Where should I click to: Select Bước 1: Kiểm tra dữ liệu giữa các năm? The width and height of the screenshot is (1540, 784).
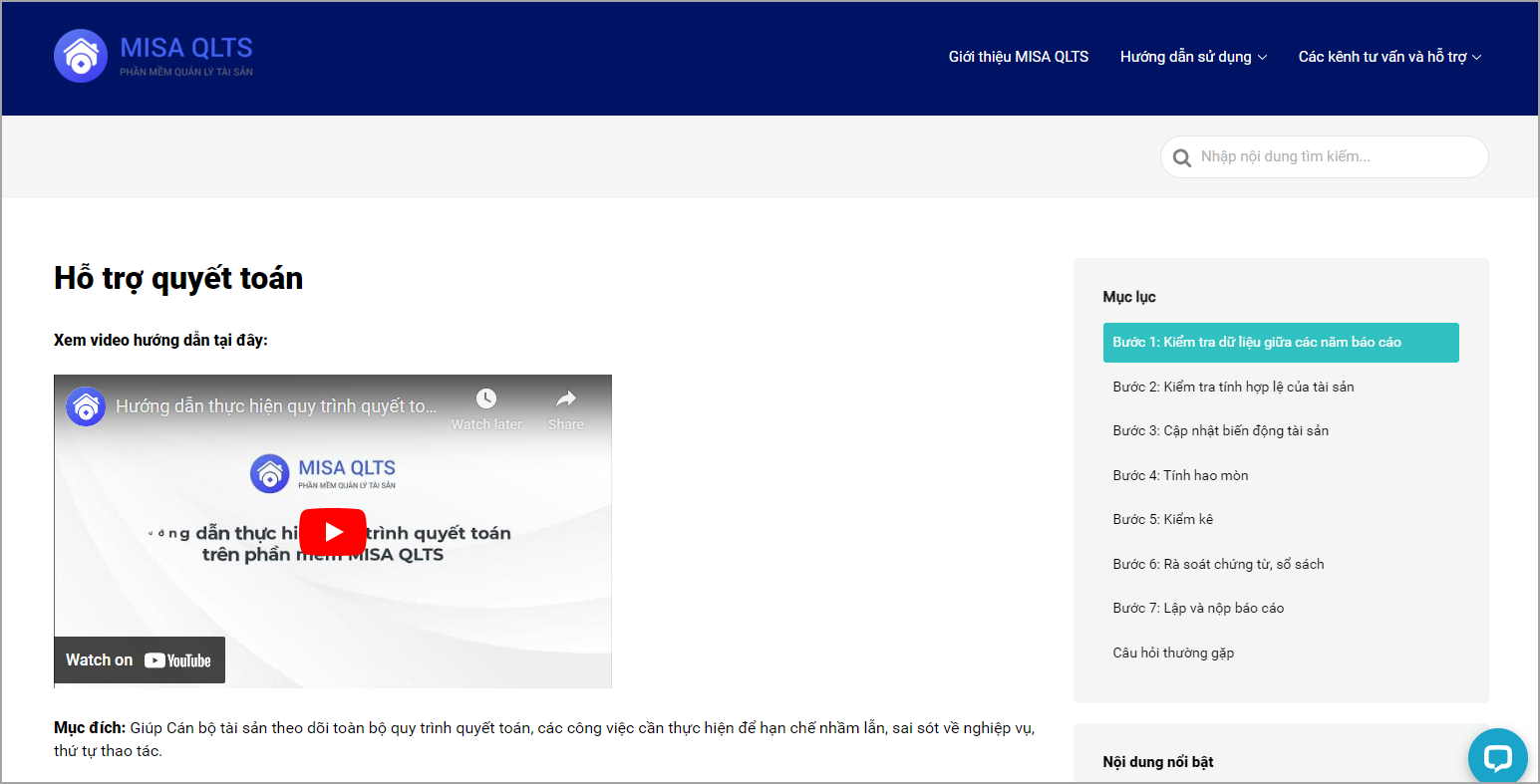[x=1281, y=343]
